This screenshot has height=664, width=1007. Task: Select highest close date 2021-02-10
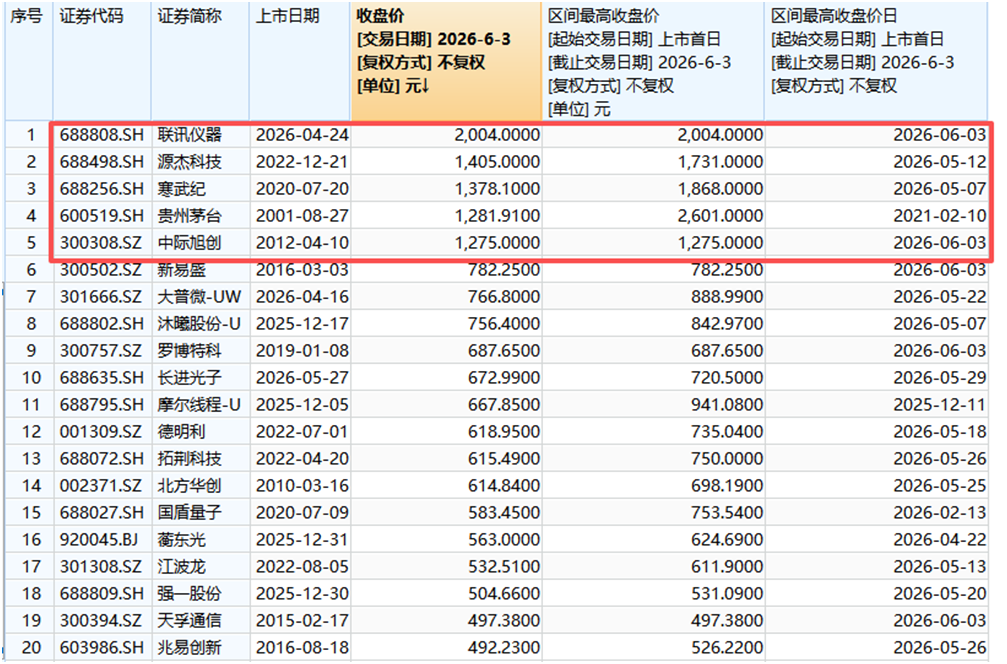click(x=877, y=216)
